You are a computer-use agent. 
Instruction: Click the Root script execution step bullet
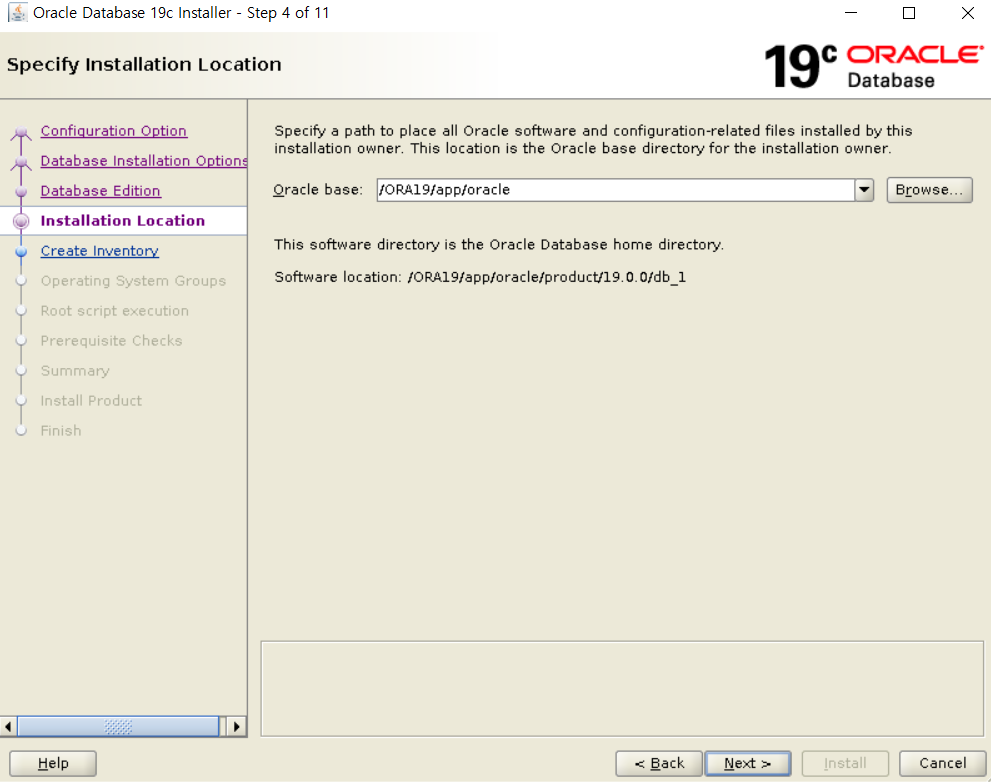coord(21,311)
